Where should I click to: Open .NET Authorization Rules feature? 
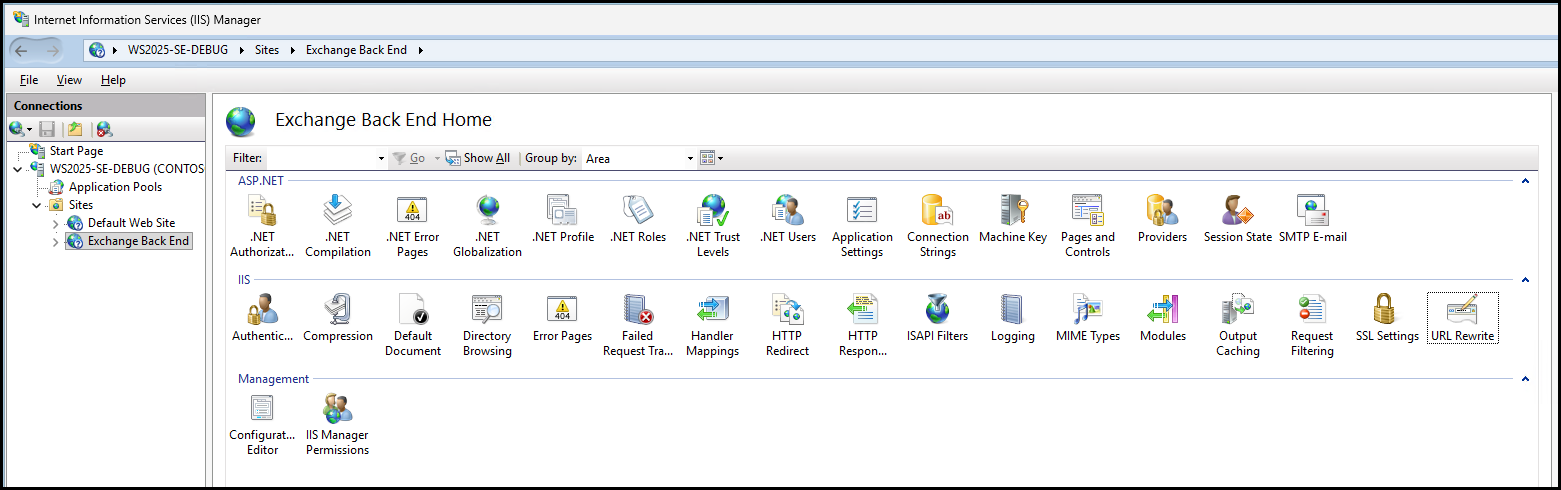(x=263, y=226)
